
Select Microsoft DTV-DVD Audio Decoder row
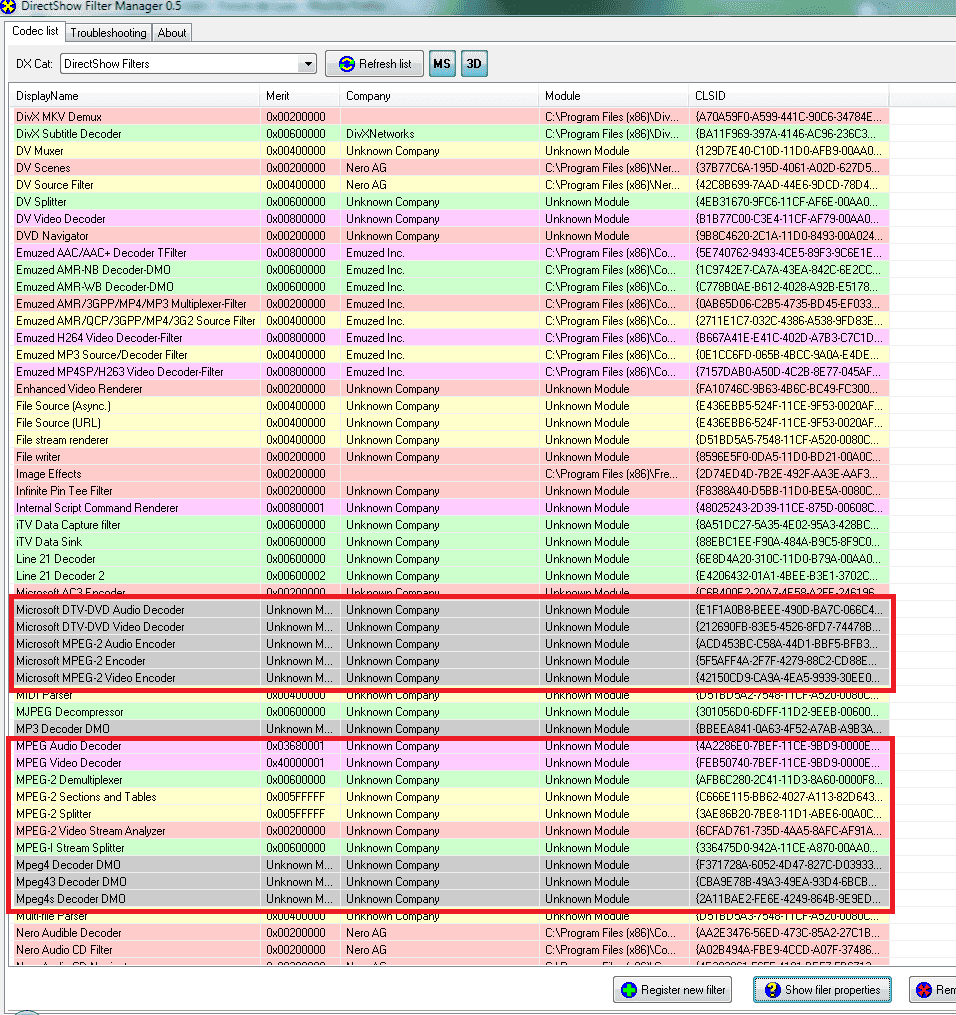[451, 610]
